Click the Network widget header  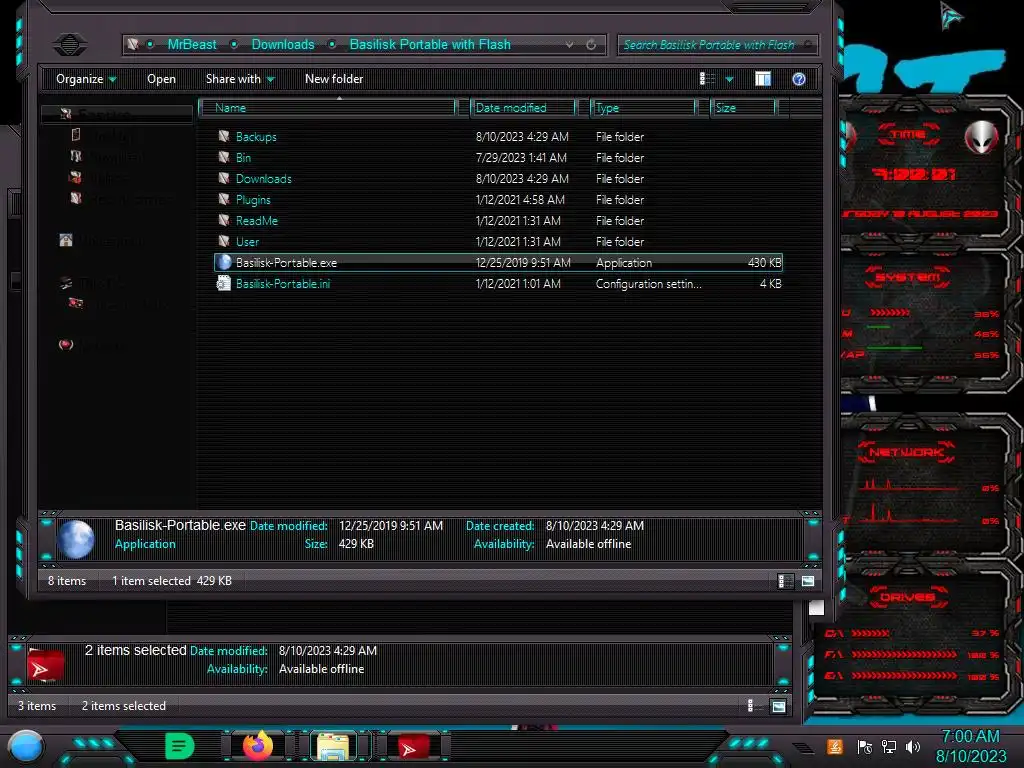click(906, 452)
